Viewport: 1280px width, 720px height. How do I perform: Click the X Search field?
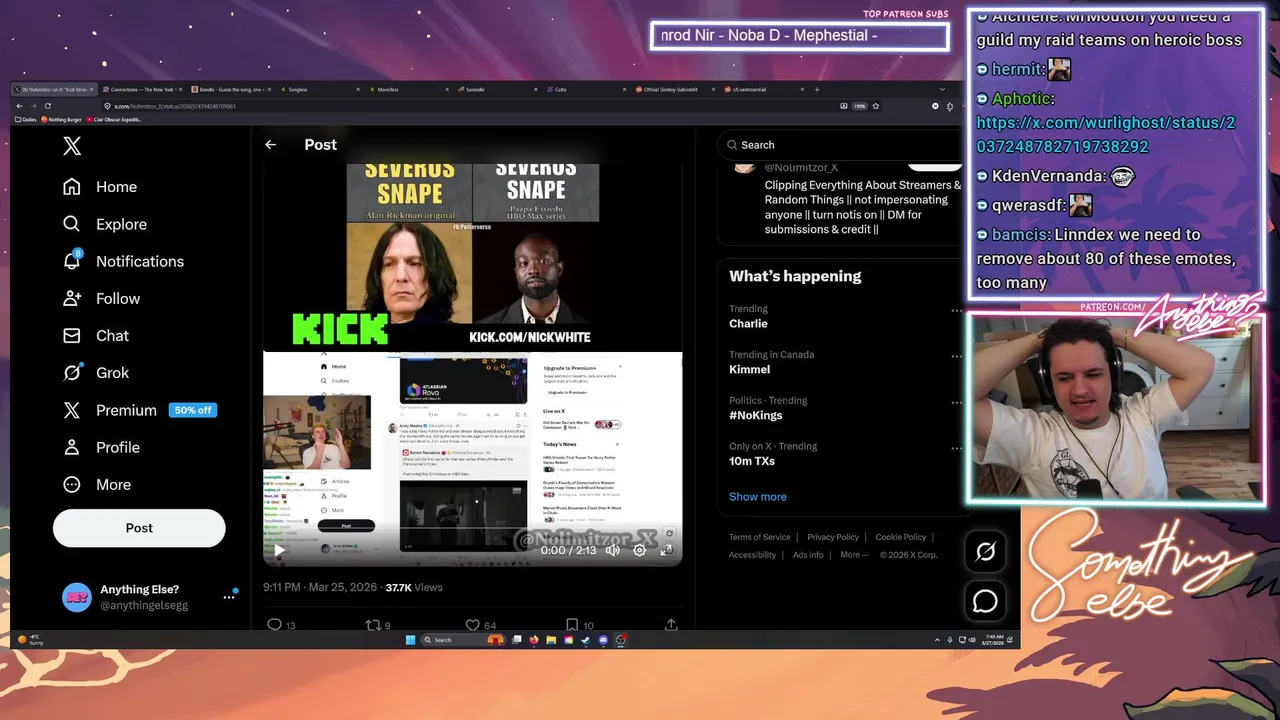[x=840, y=145]
